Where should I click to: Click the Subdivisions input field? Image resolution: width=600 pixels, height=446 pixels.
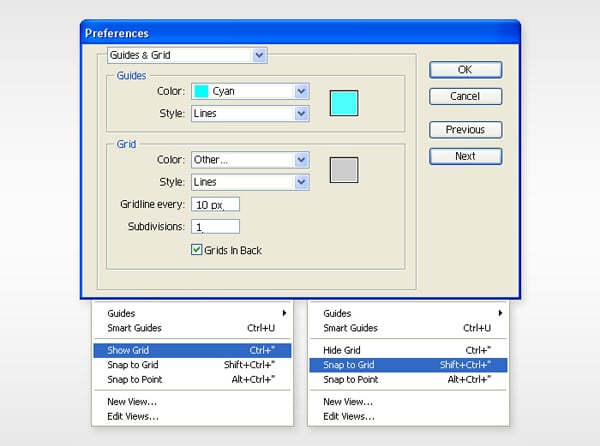(215, 227)
